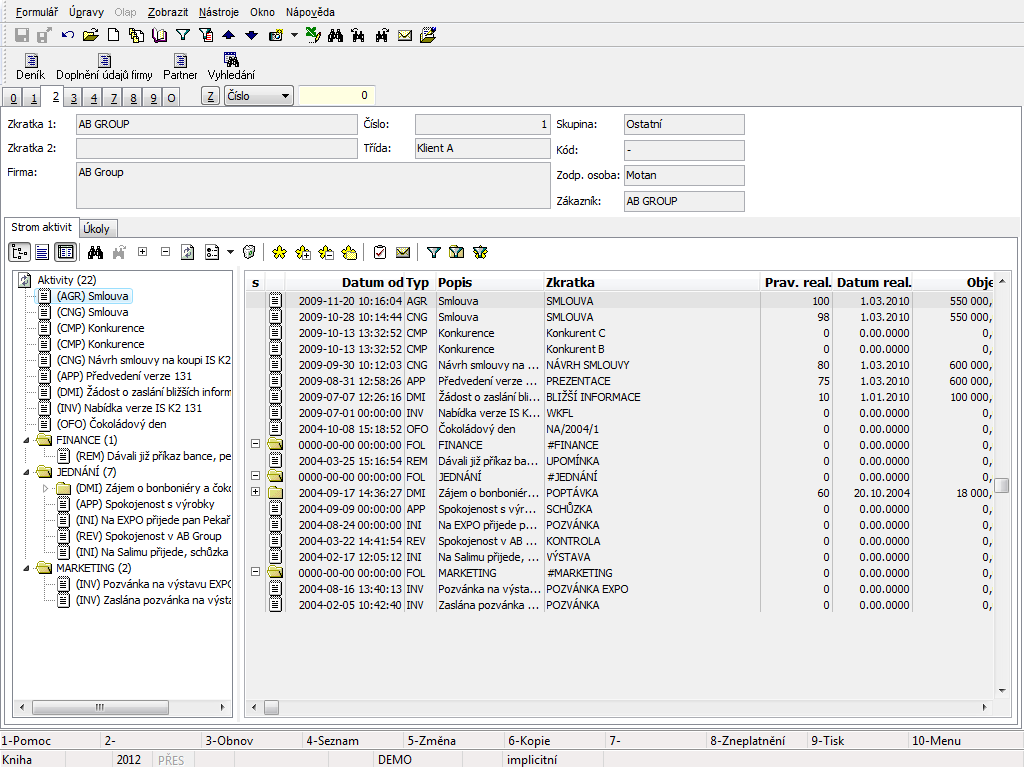Click the envelope icon in the top toolbar

(x=405, y=35)
